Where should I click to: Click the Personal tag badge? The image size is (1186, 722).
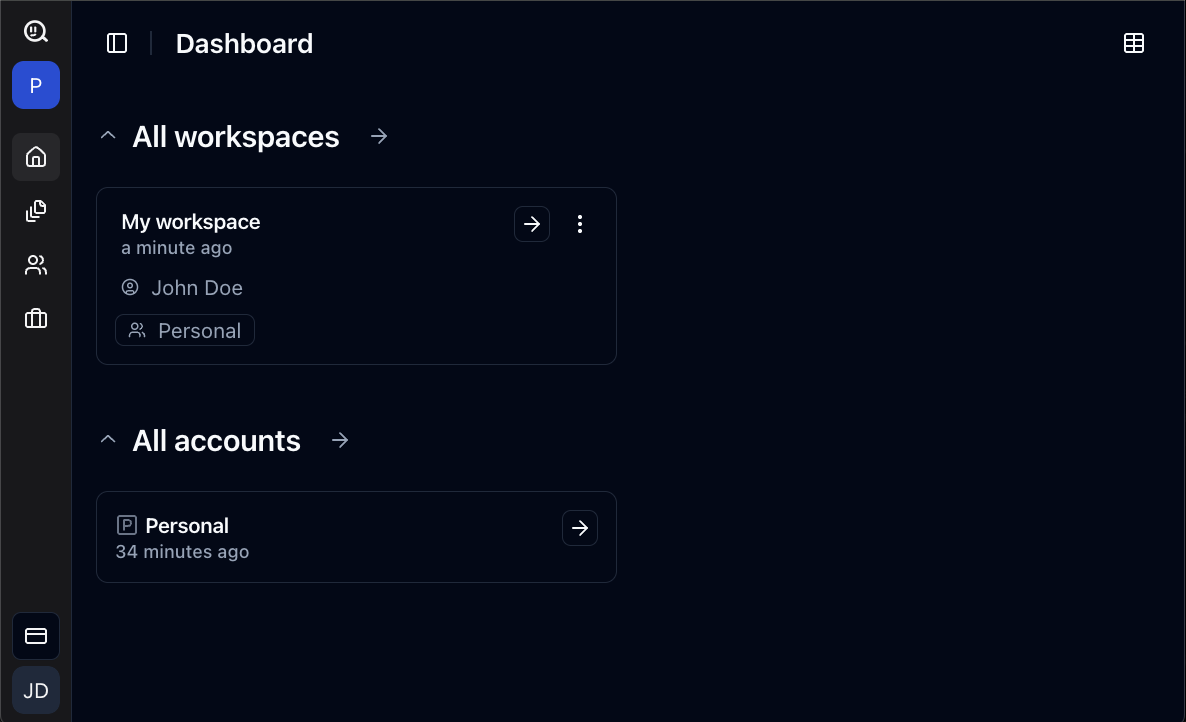(185, 331)
